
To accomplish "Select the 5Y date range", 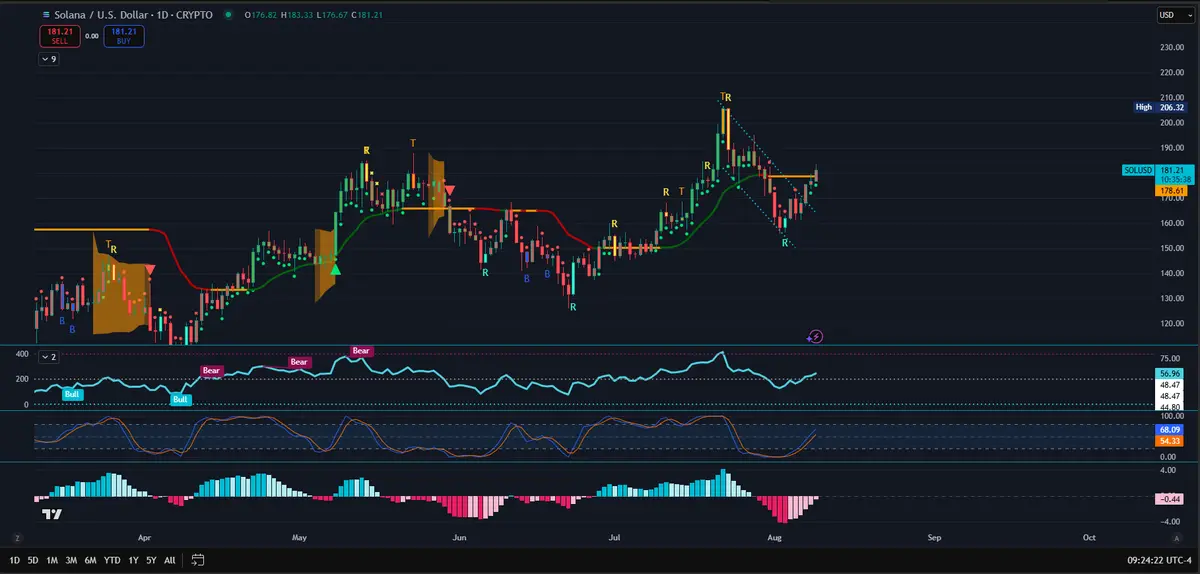I will (x=151, y=560).
